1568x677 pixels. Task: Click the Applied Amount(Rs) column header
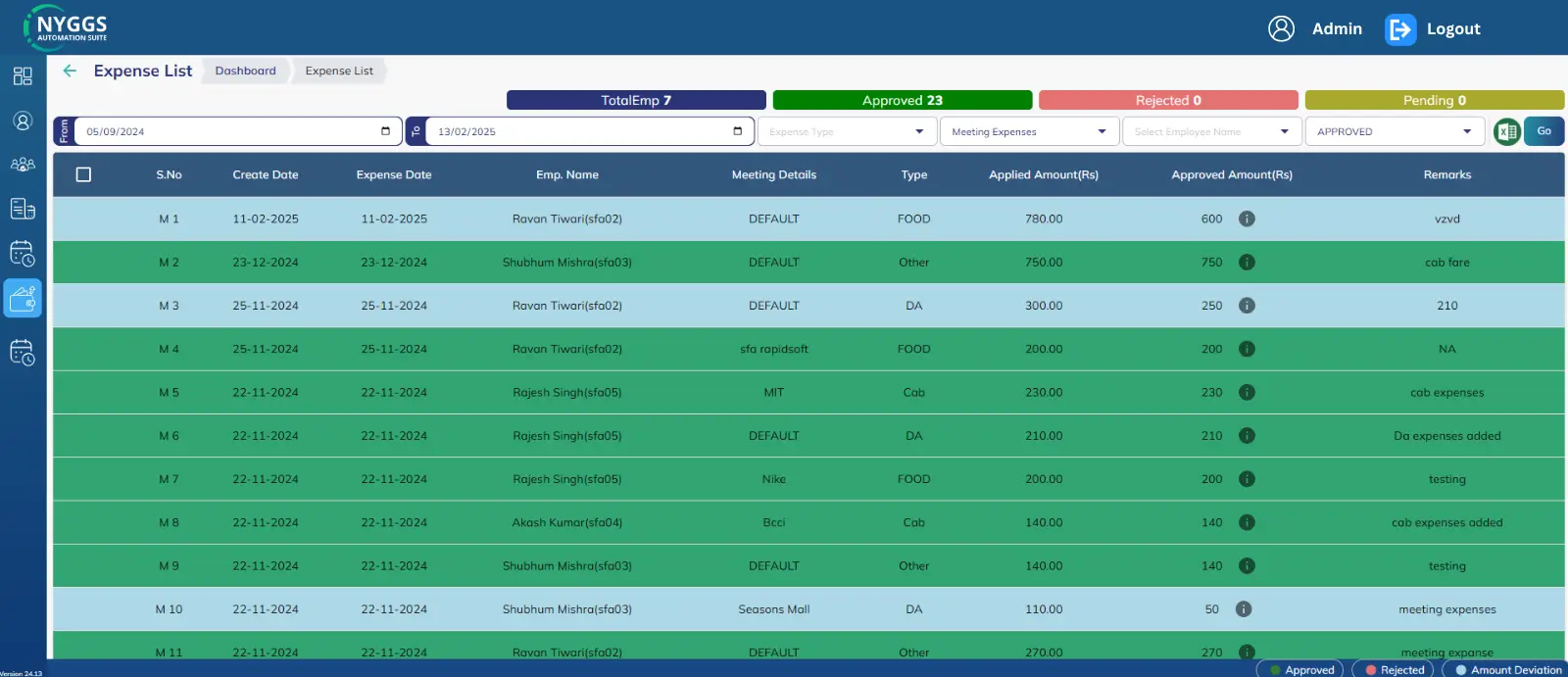1044,174
